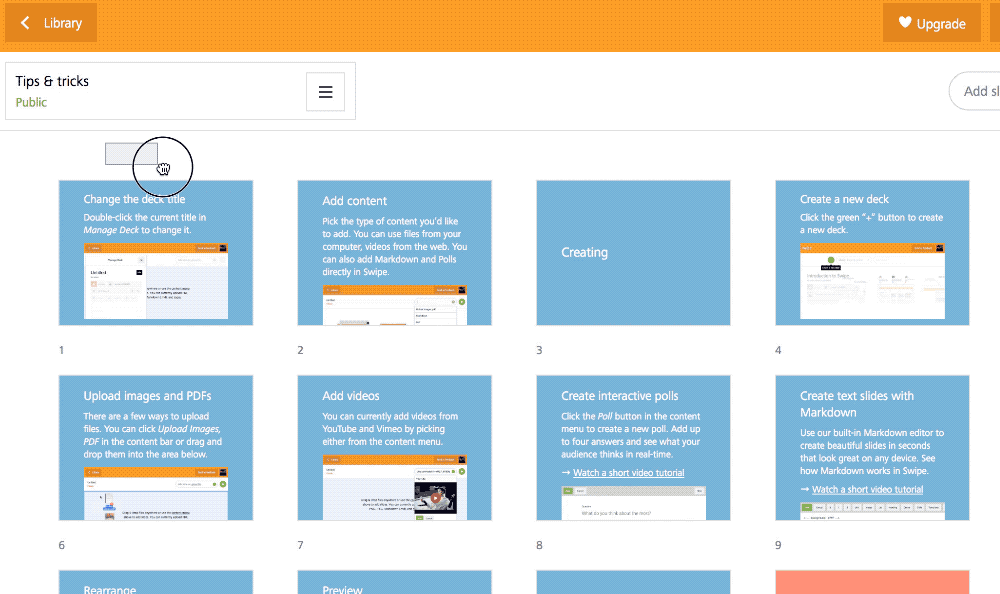This screenshot has width=1000, height=594.
Task: Select the 'Create interactive polls' slide
Action: tap(633, 430)
